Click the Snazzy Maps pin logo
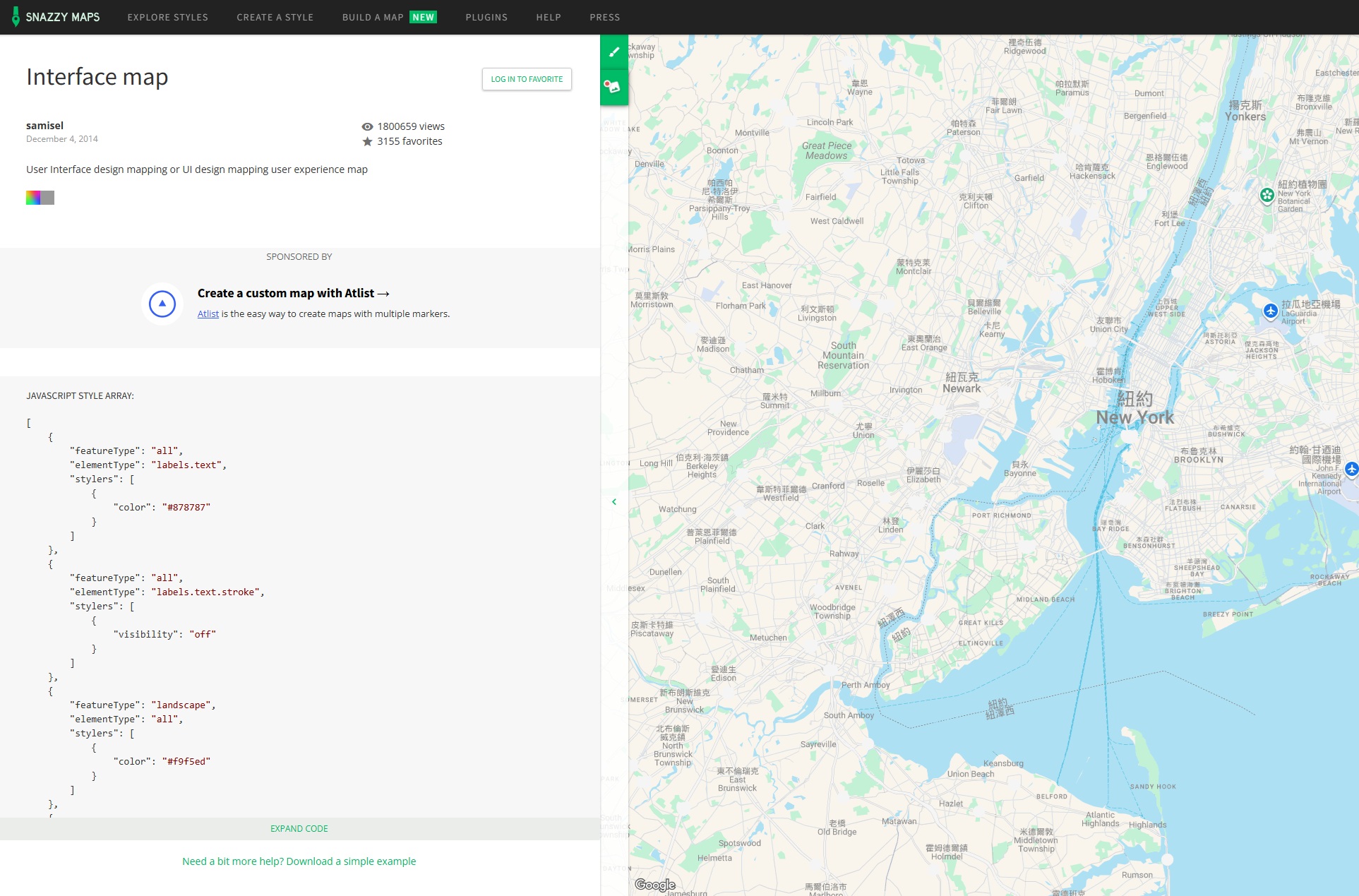The height and width of the screenshot is (896, 1359). [16, 17]
